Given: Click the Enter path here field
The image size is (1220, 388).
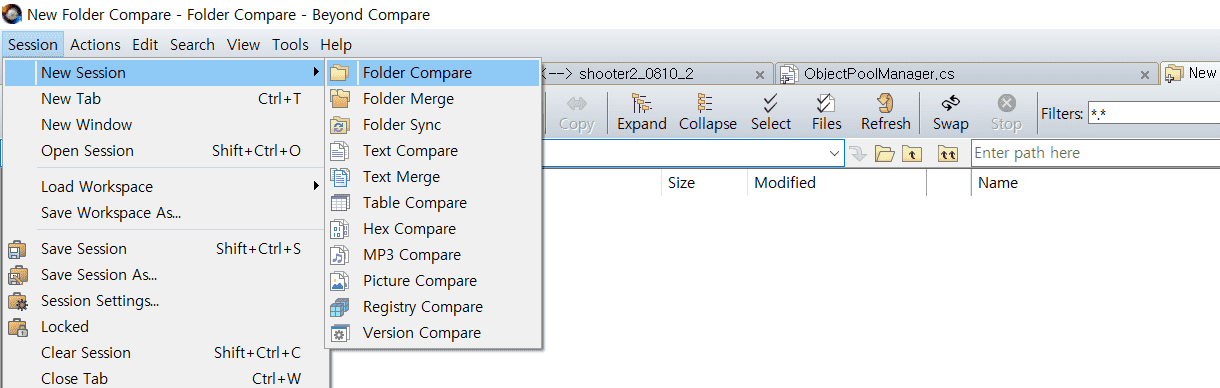Looking at the screenshot, I should click(x=1095, y=153).
